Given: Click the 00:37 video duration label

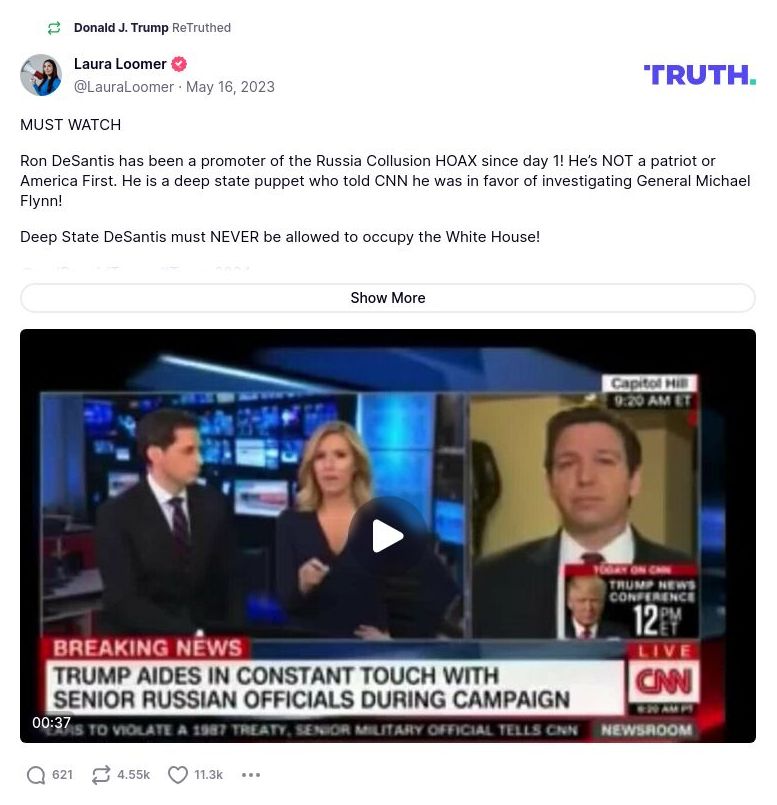Looking at the screenshot, I should (x=51, y=722).
